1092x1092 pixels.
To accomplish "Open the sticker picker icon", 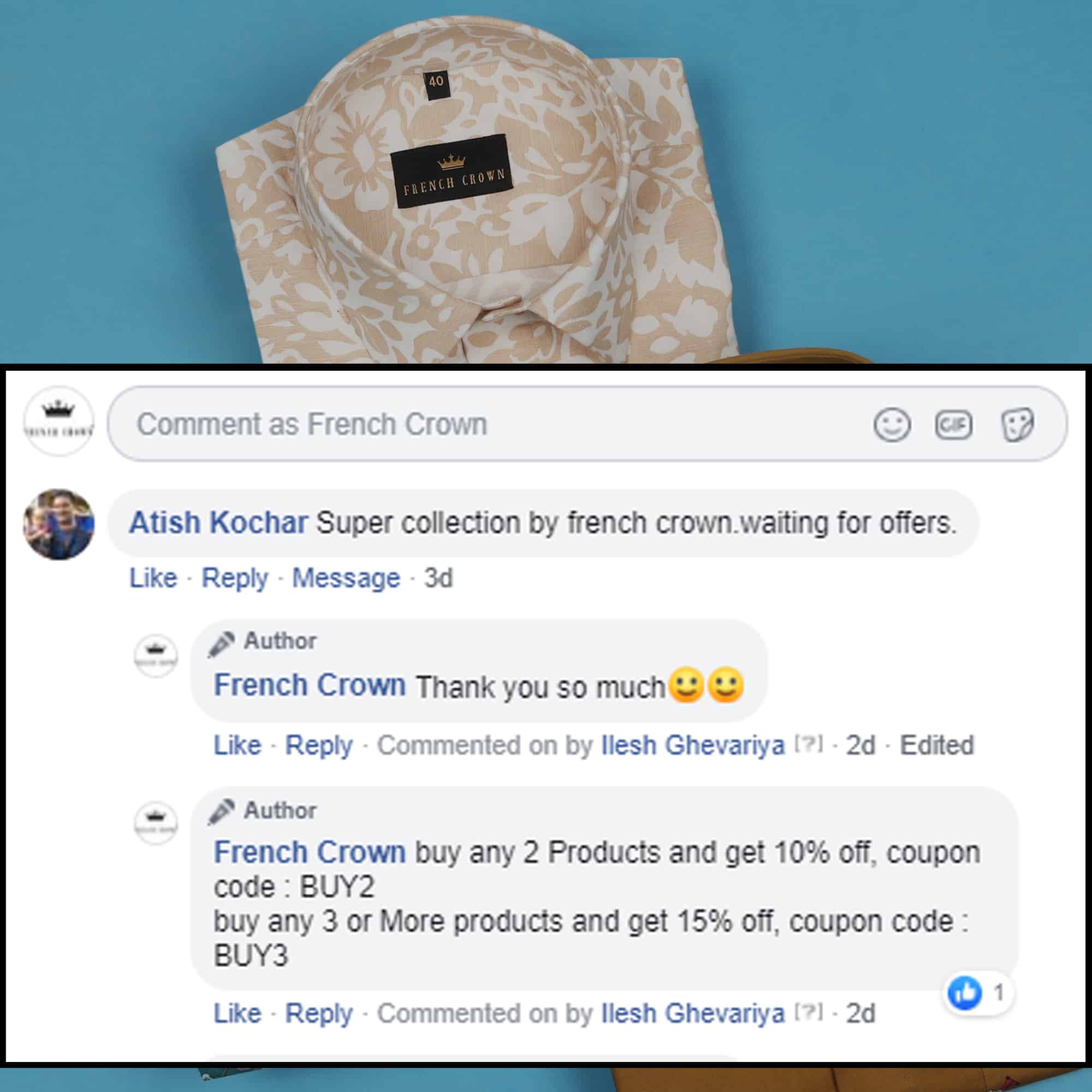I will [1017, 424].
